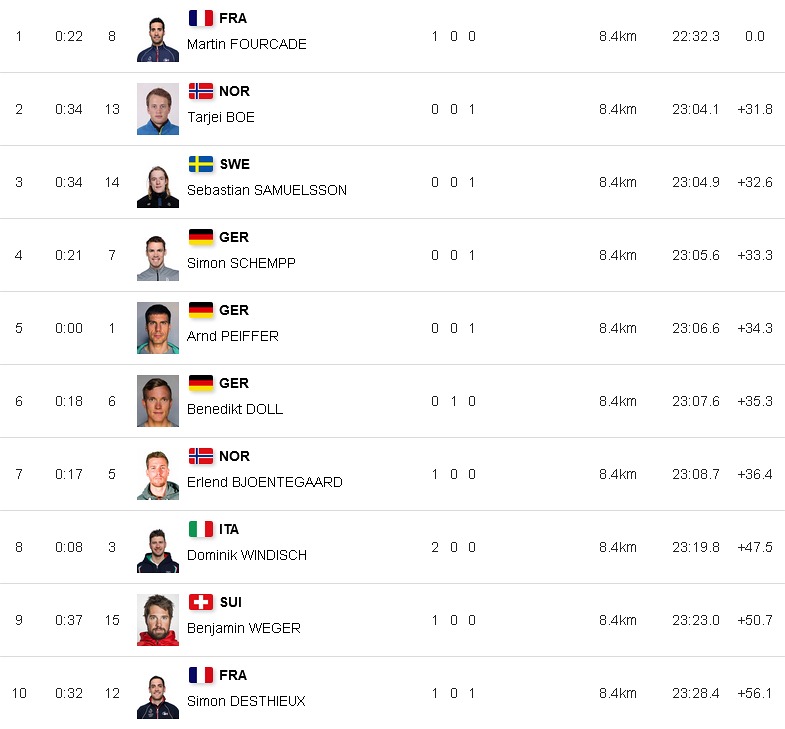Click the name Sebastian SAMUELSSON
The width and height of the screenshot is (785, 729).
point(267,190)
